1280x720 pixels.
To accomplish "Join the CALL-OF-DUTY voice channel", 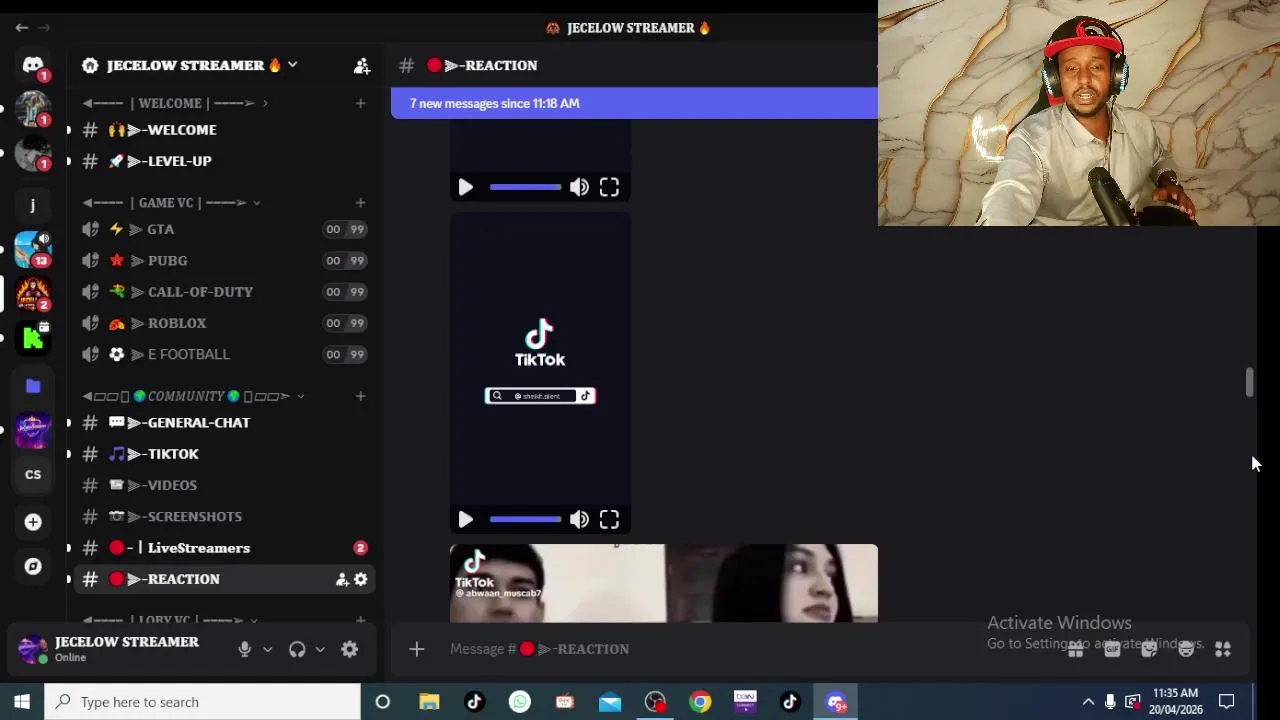I will pyautogui.click(x=224, y=292).
